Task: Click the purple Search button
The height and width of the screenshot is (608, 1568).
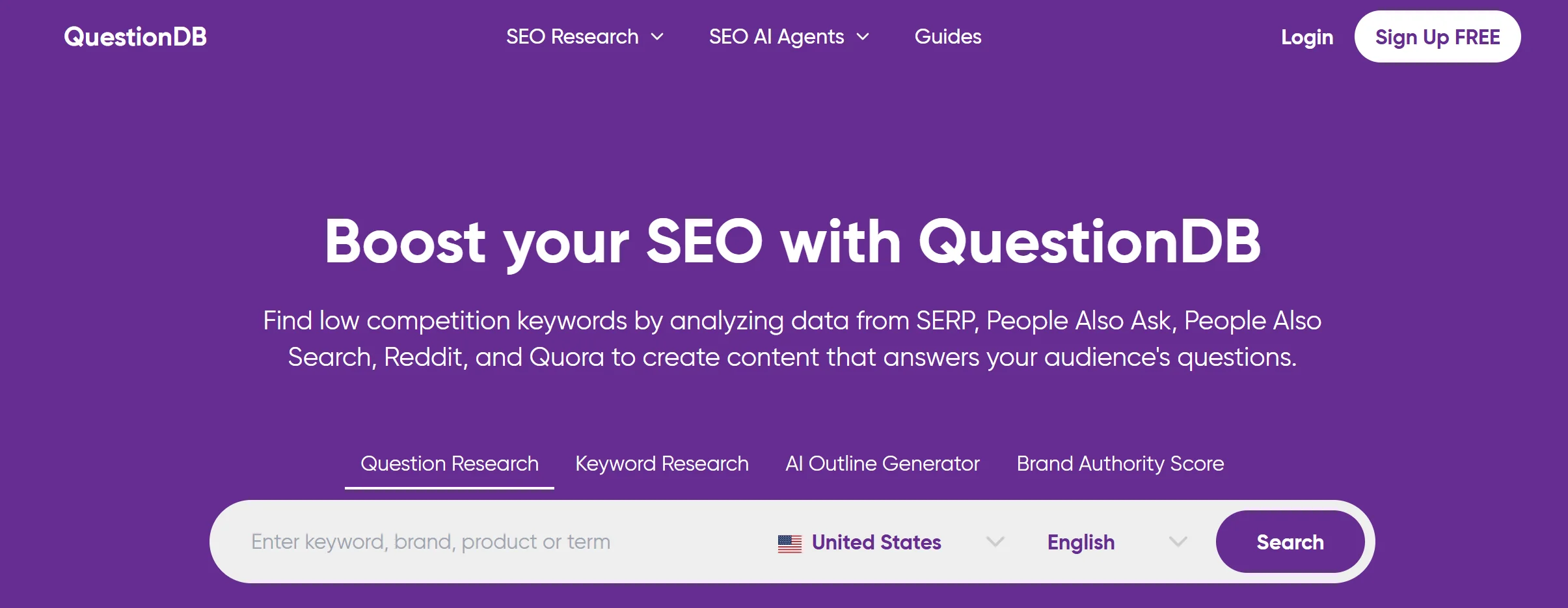Action: point(1290,542)
